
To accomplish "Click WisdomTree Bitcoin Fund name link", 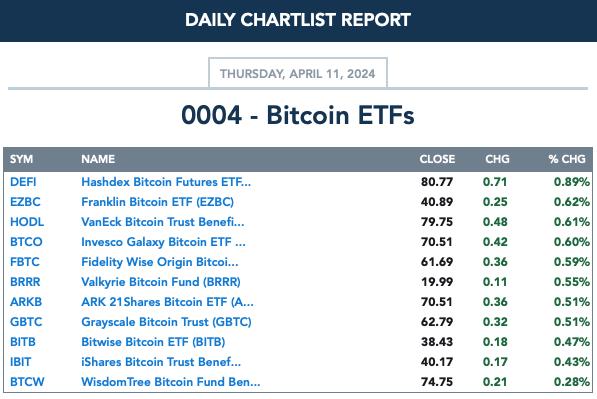I will [x=171, y=382].
